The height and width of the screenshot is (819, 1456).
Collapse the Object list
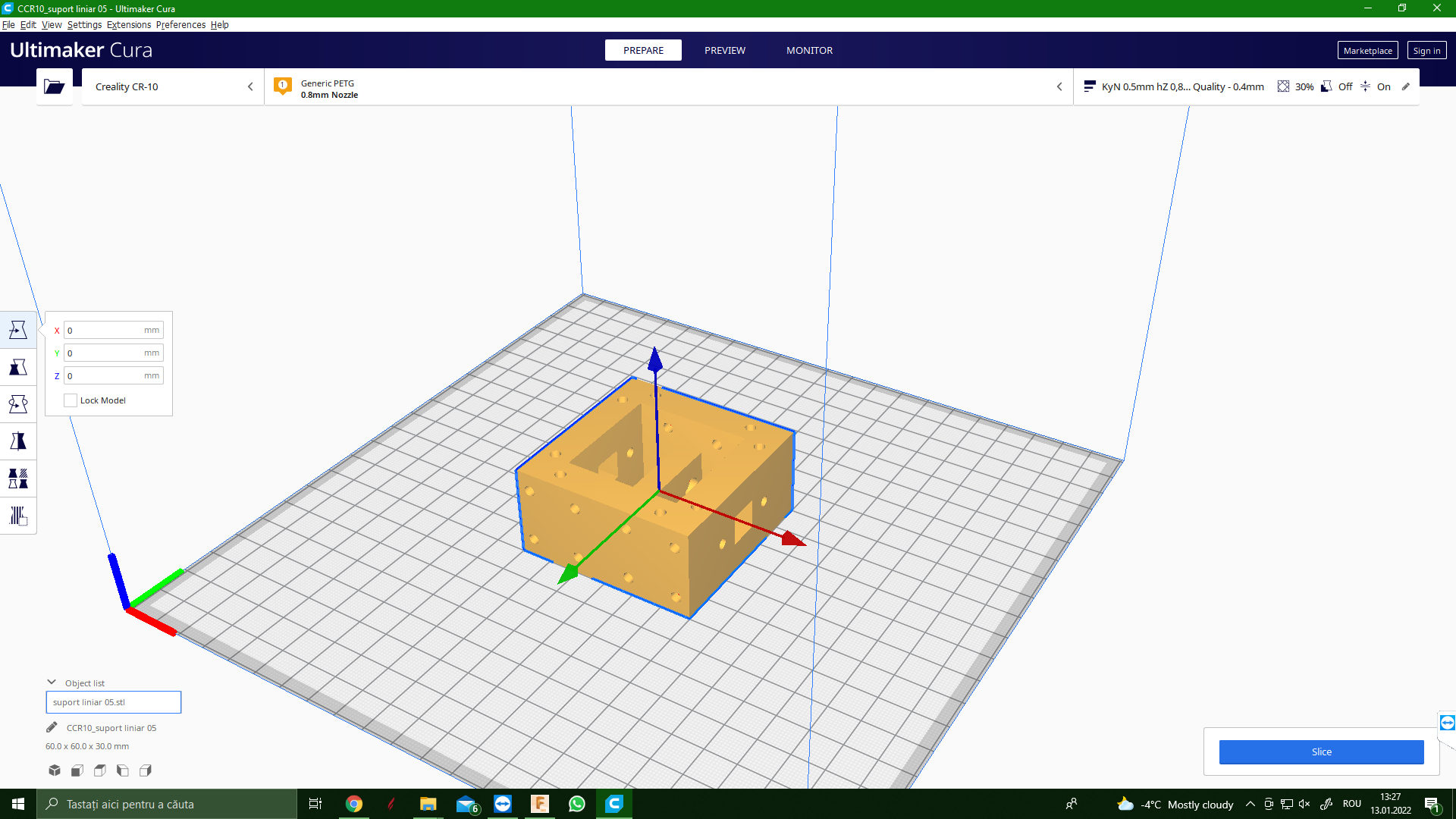coord(52,682)
